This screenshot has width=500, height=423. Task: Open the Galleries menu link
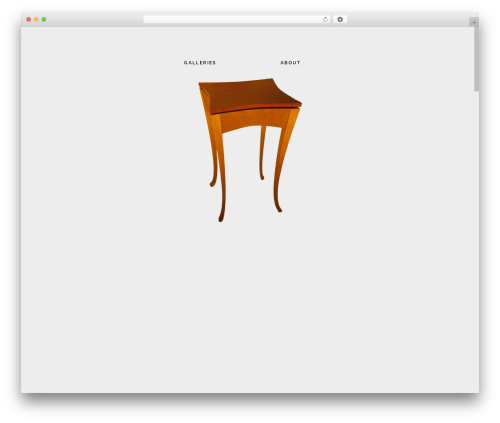pos(200,63)
